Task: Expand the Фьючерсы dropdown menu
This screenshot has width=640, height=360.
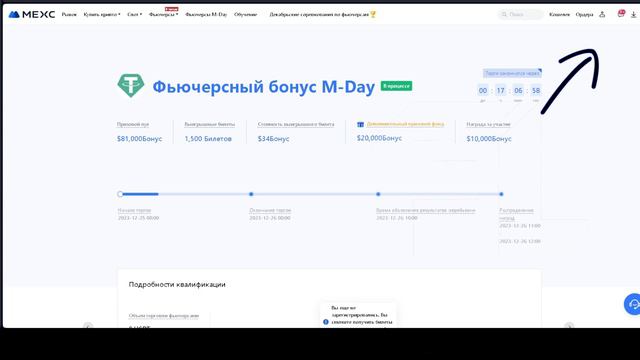Action: [x=163, y=14]
